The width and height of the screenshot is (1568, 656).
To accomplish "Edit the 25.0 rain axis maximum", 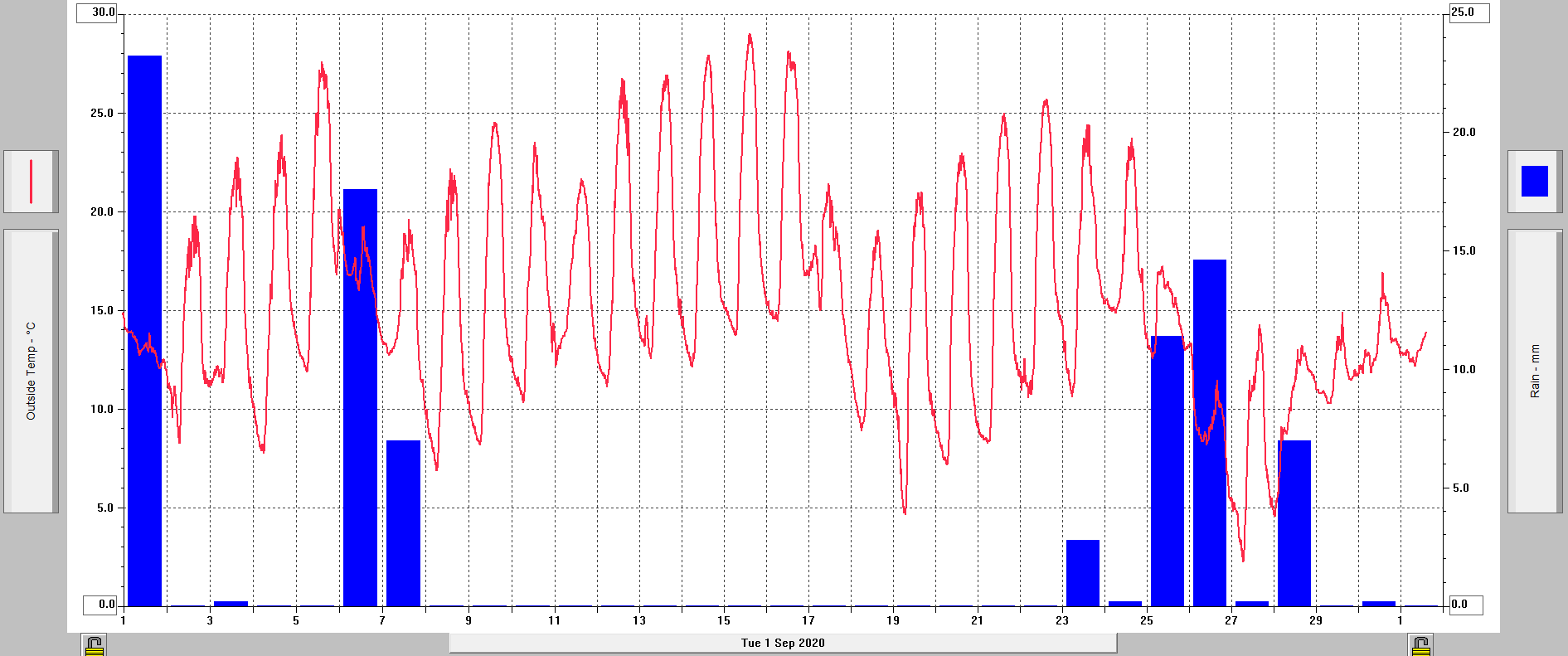I will coord(1468,12).
